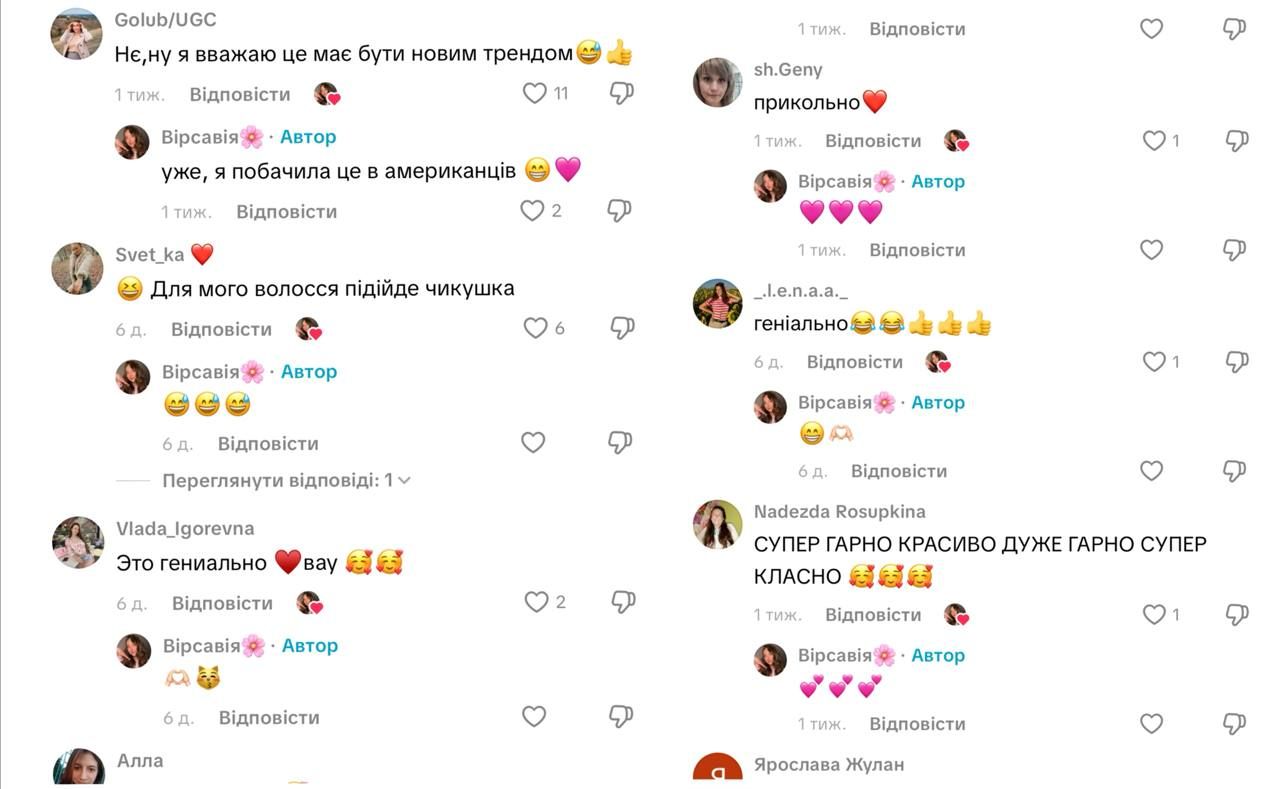Like sh.Geny's прикольно comment
The height and width of the screenshot is (789, 1280).
[1154, 141]
